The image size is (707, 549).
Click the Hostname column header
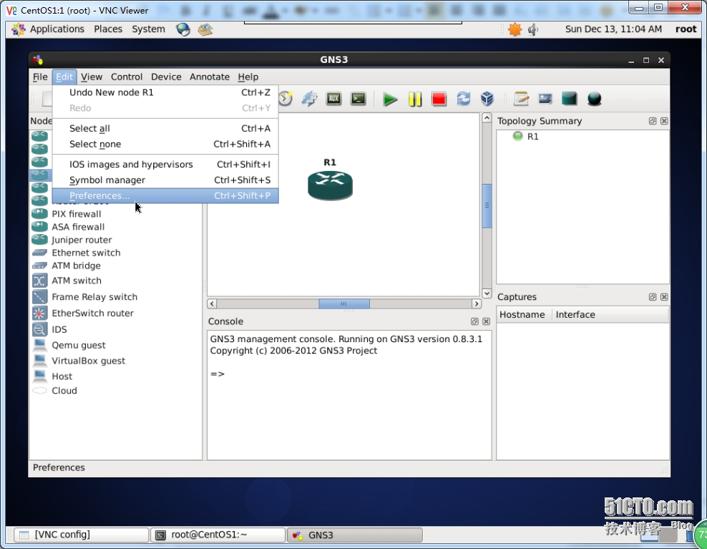pyautogui.click(x=524, y=315)
